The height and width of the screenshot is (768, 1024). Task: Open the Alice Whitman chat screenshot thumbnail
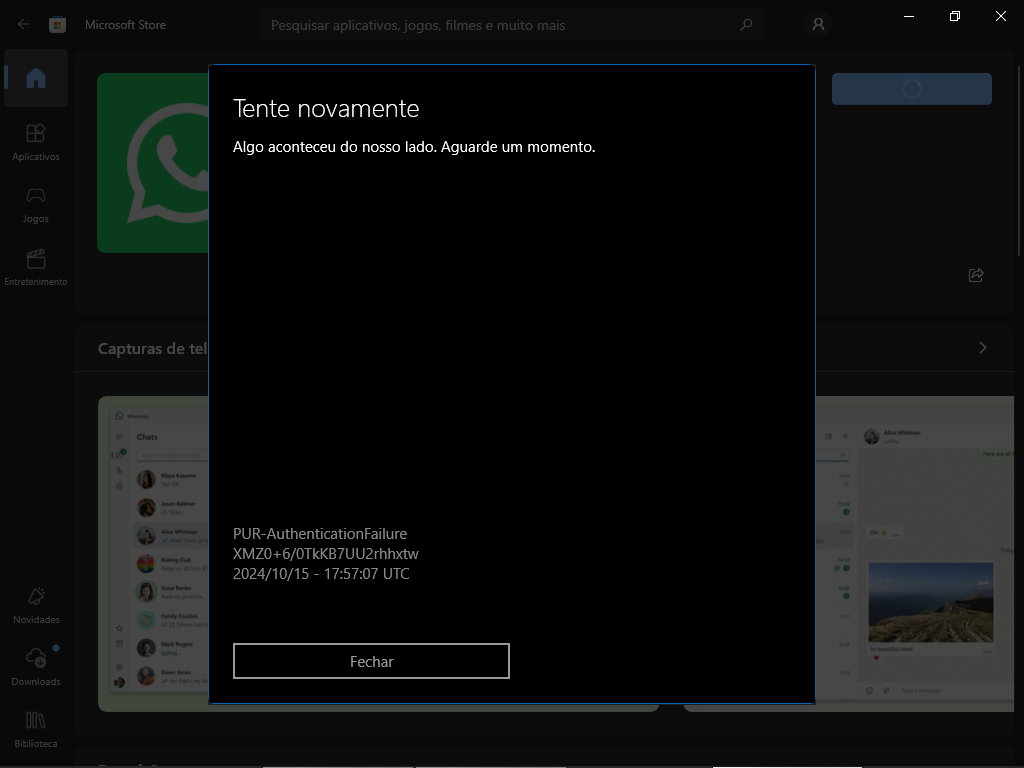(914, 554)
